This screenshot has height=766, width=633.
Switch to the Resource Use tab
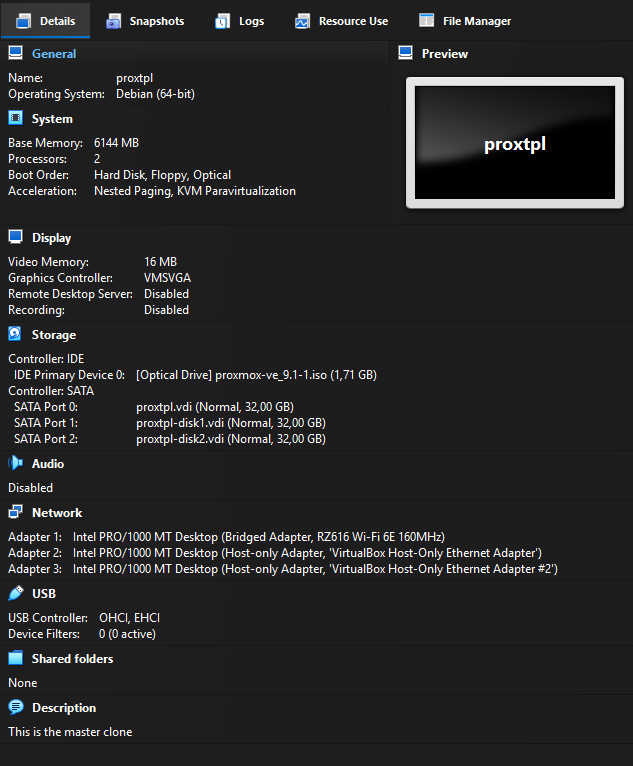point(341,21)
